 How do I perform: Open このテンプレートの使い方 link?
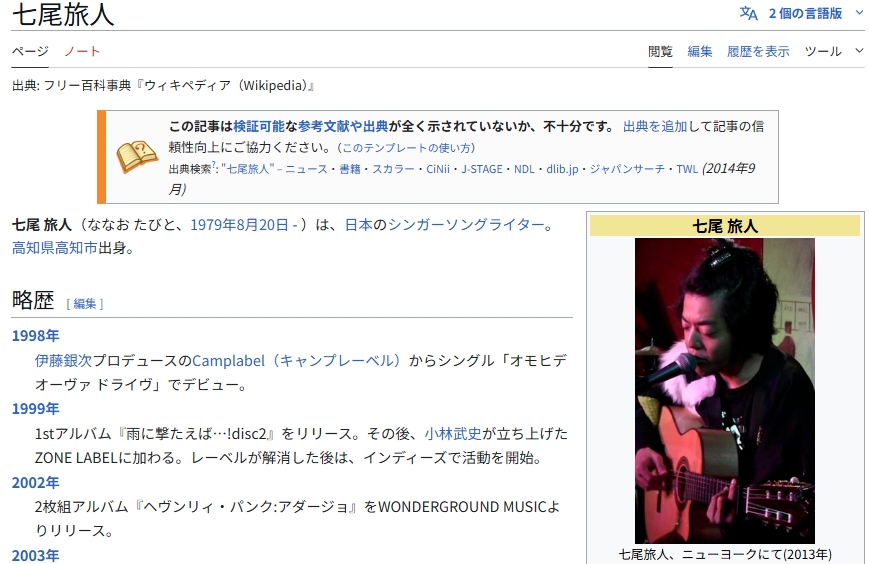tap(406, 148)
